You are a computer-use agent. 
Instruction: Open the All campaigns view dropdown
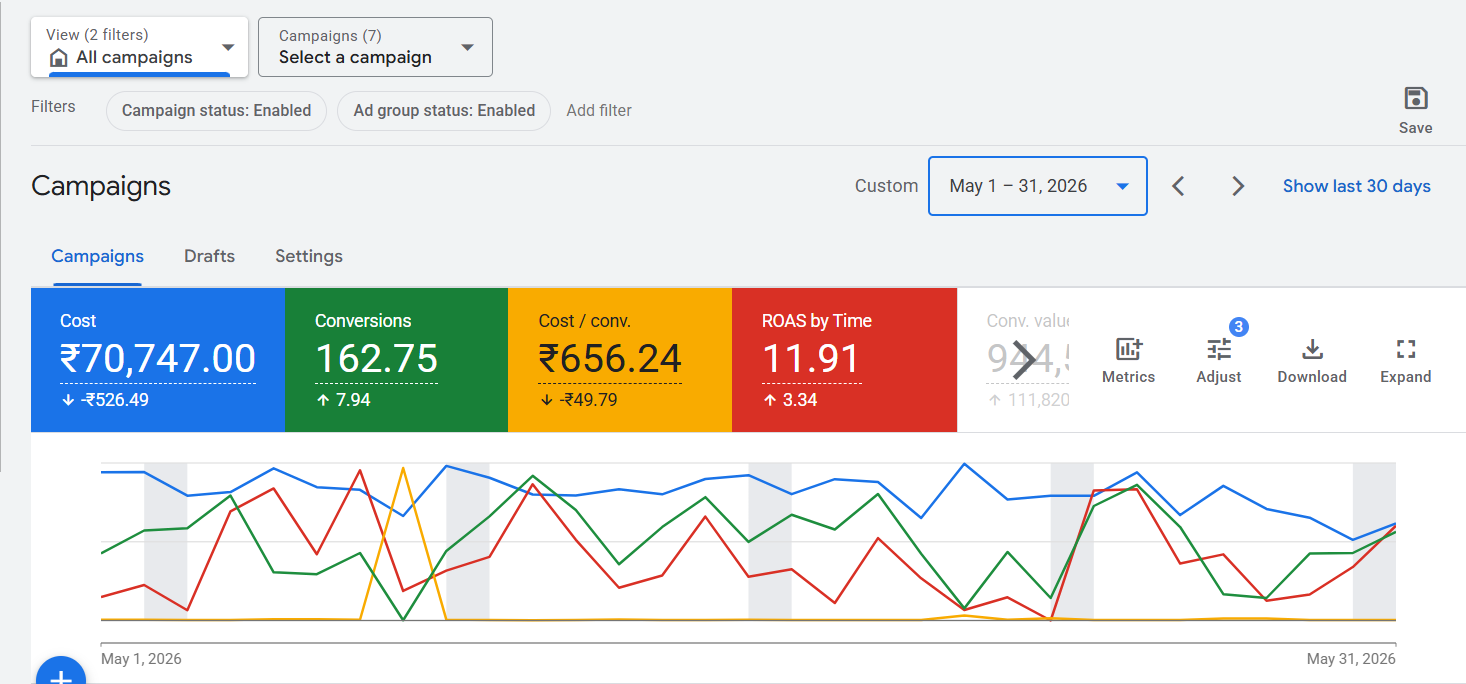point(139,47)
